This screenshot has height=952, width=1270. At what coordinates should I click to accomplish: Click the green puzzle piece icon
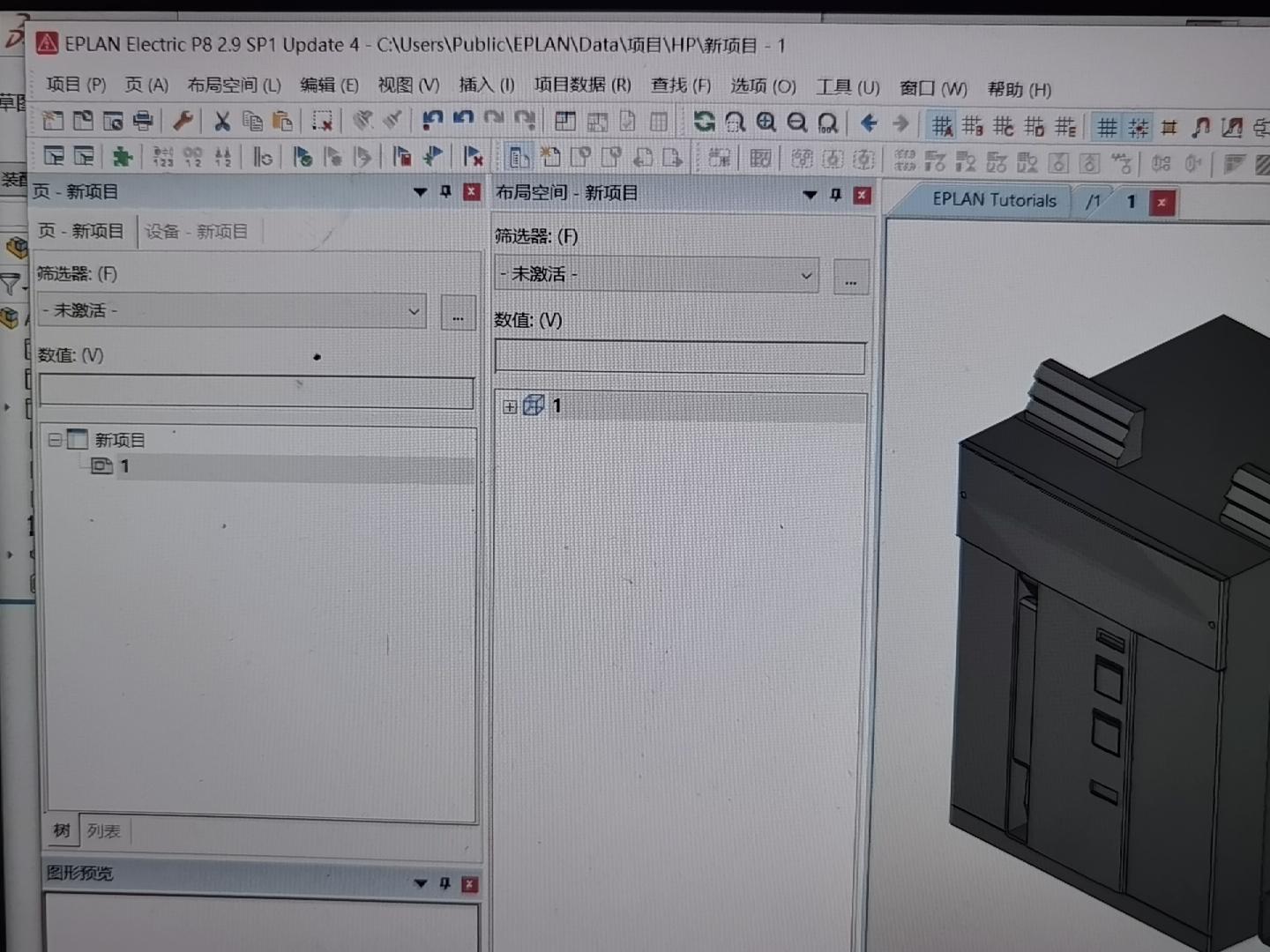coord(122,157)
